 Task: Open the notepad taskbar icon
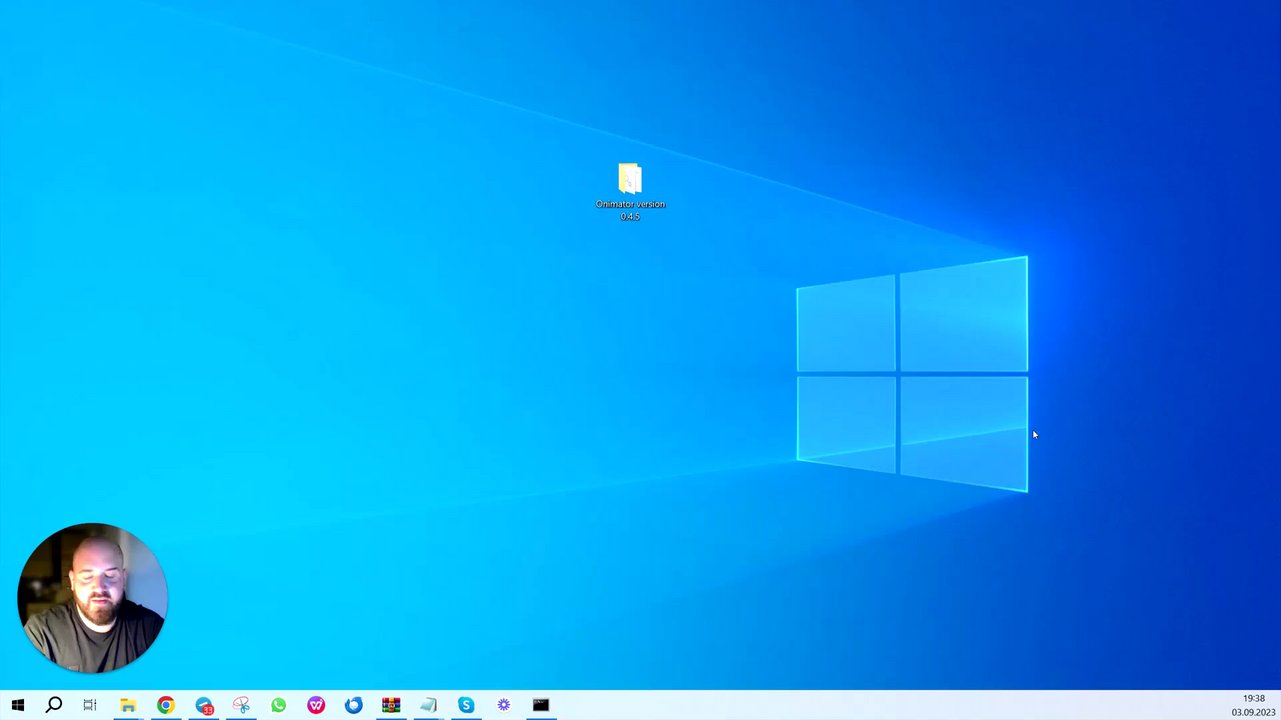[428, 705]
